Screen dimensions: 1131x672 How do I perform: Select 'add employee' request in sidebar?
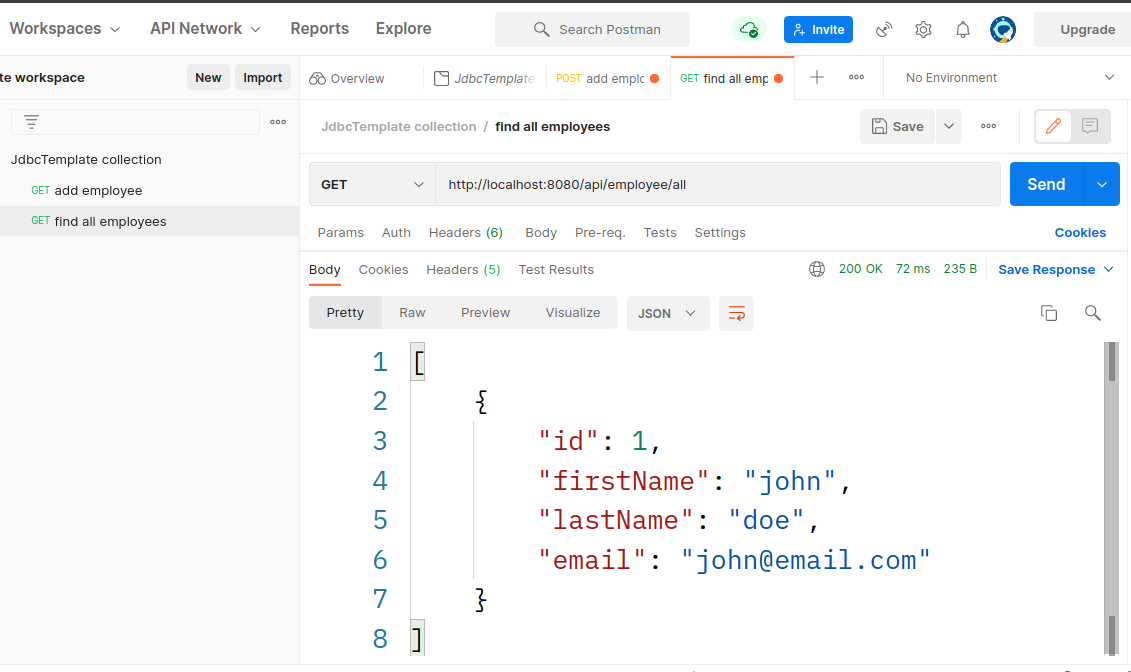(x=149, y=190)
